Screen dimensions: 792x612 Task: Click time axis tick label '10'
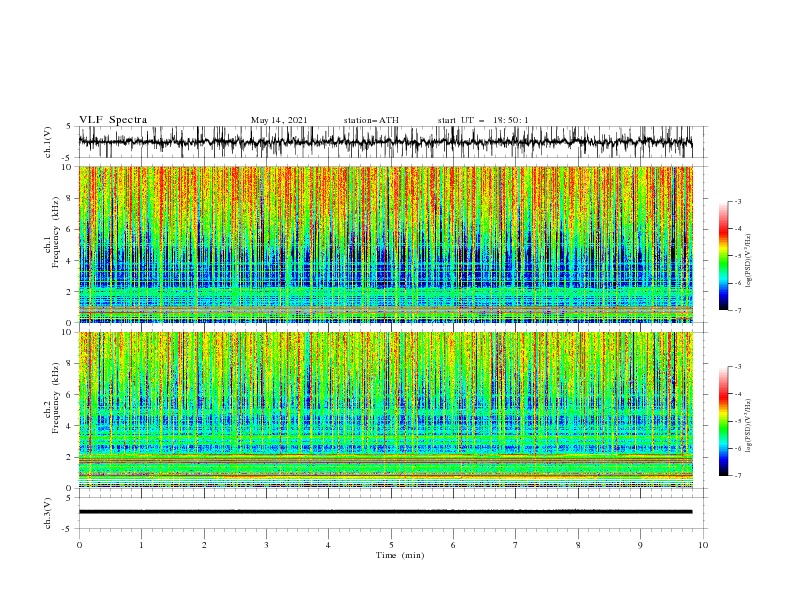(x=703, y=545)
